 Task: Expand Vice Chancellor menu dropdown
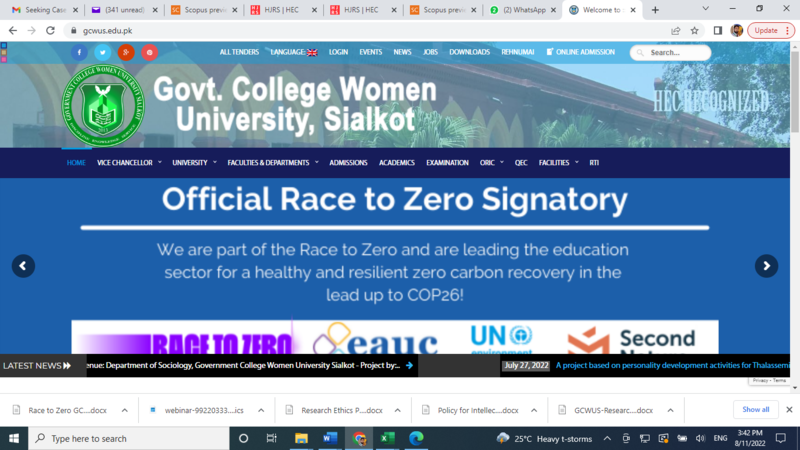[x=160, y=162]
